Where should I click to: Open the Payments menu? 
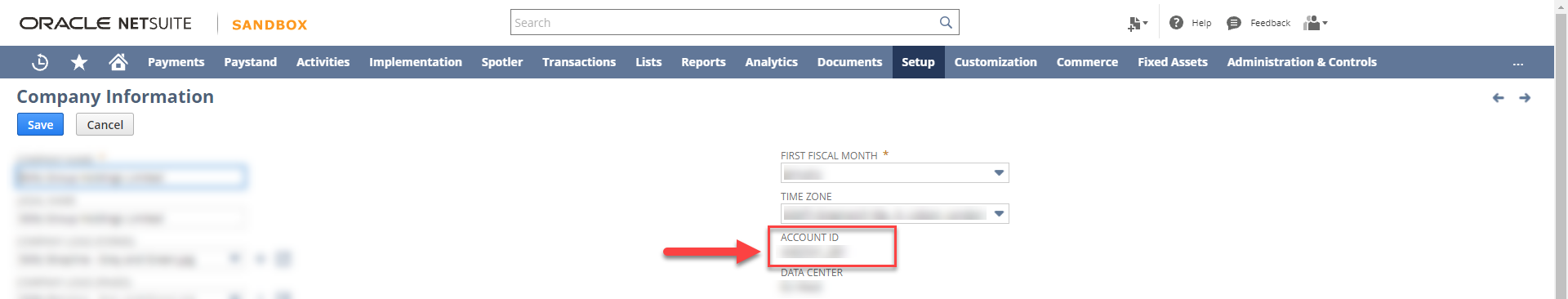click(176, 62)
